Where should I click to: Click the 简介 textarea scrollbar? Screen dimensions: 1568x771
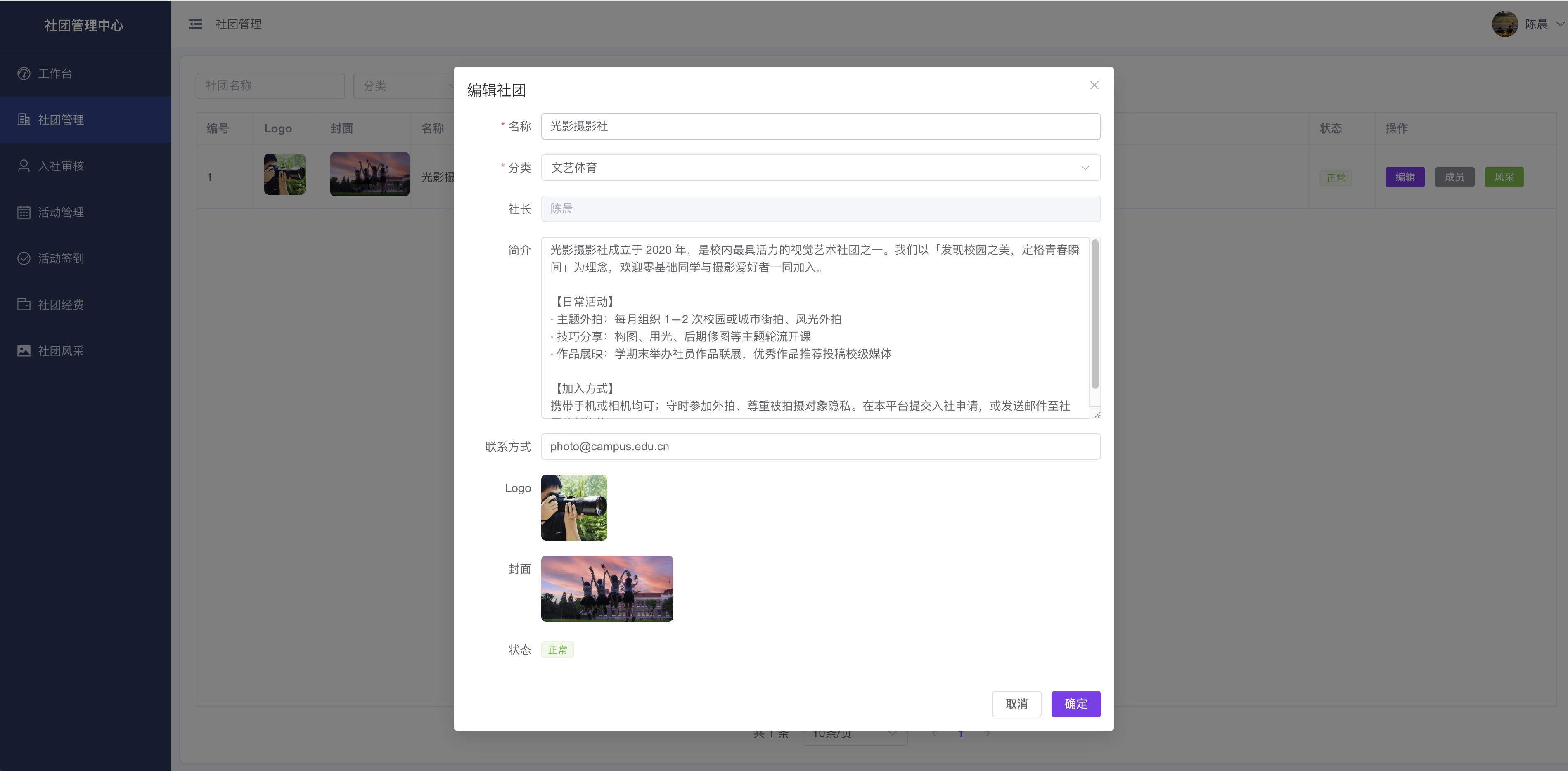pos(1095,314)
